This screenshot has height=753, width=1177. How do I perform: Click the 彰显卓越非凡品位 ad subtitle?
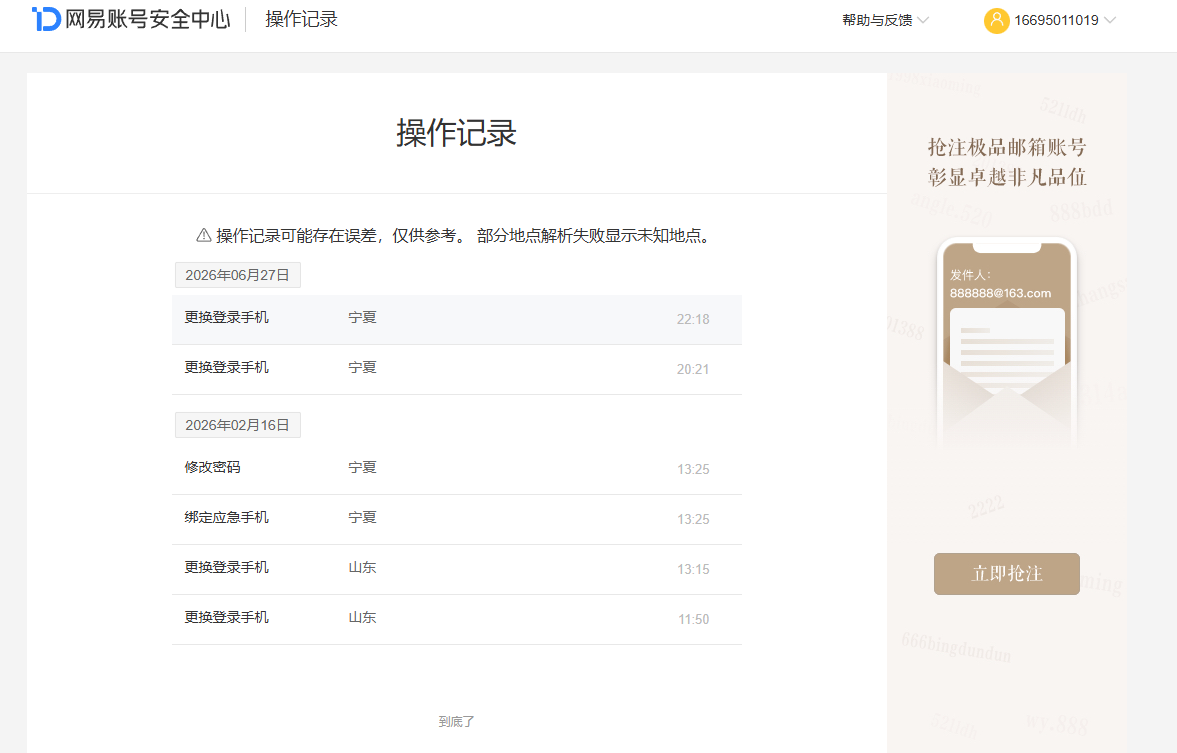(x=1007, y=177)
